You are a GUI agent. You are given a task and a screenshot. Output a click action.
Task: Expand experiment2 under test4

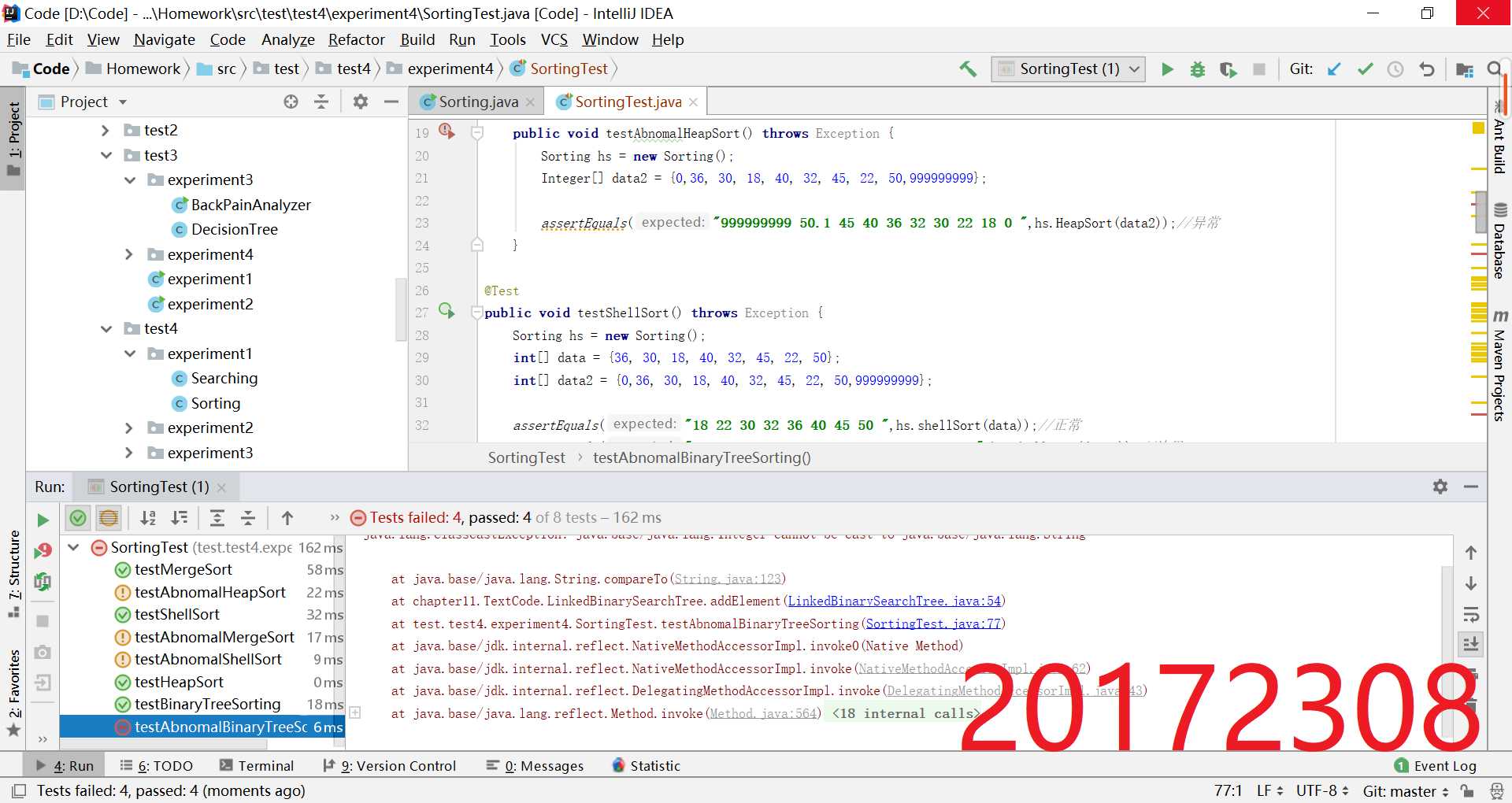129,427
